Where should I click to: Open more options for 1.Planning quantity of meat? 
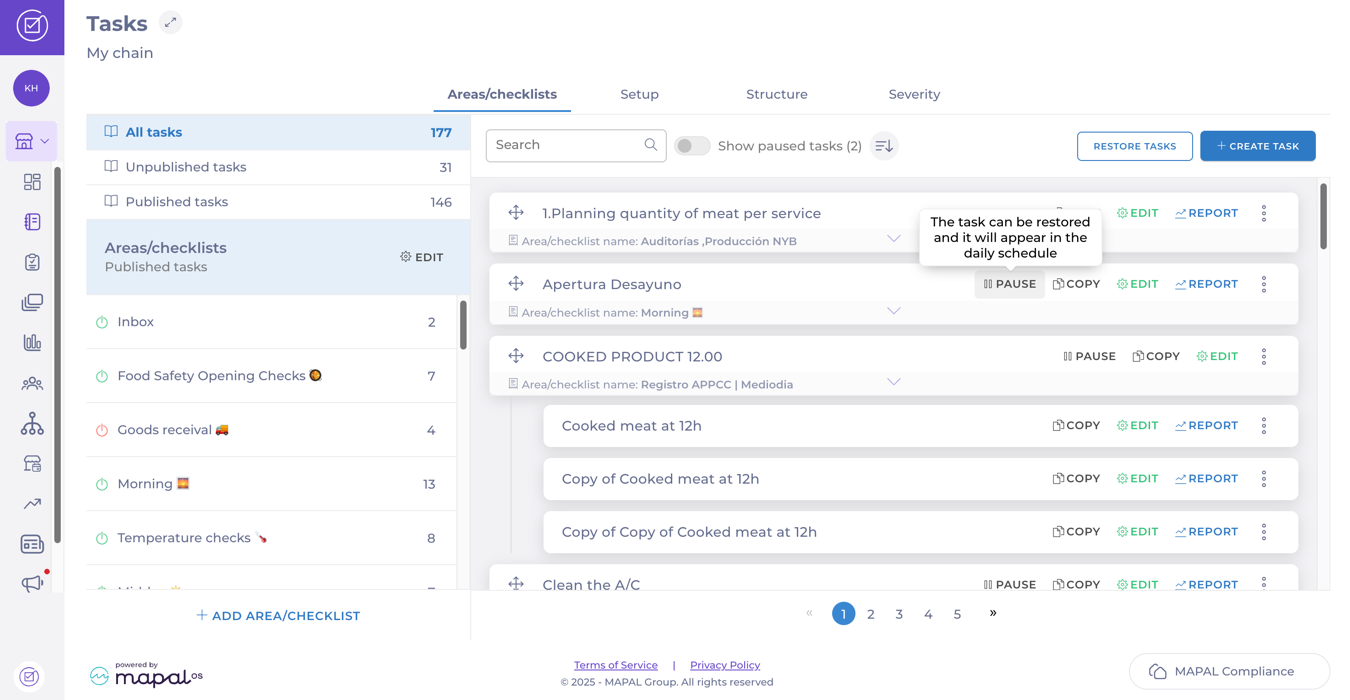[1264, 213]
